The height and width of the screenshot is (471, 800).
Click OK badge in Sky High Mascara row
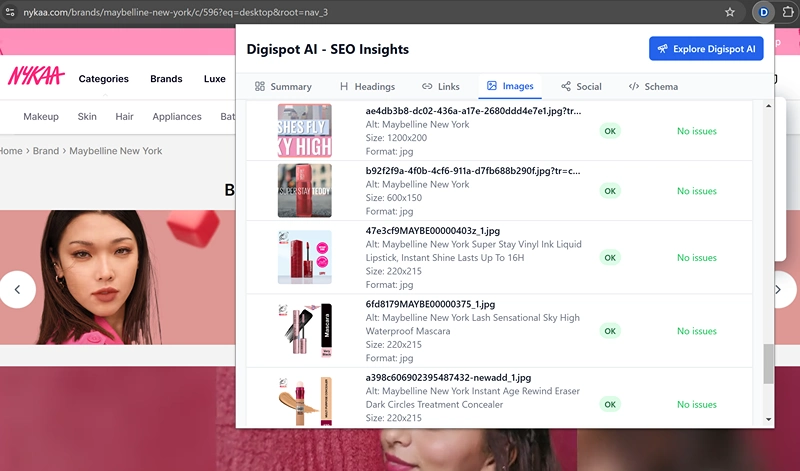(610, 331)
